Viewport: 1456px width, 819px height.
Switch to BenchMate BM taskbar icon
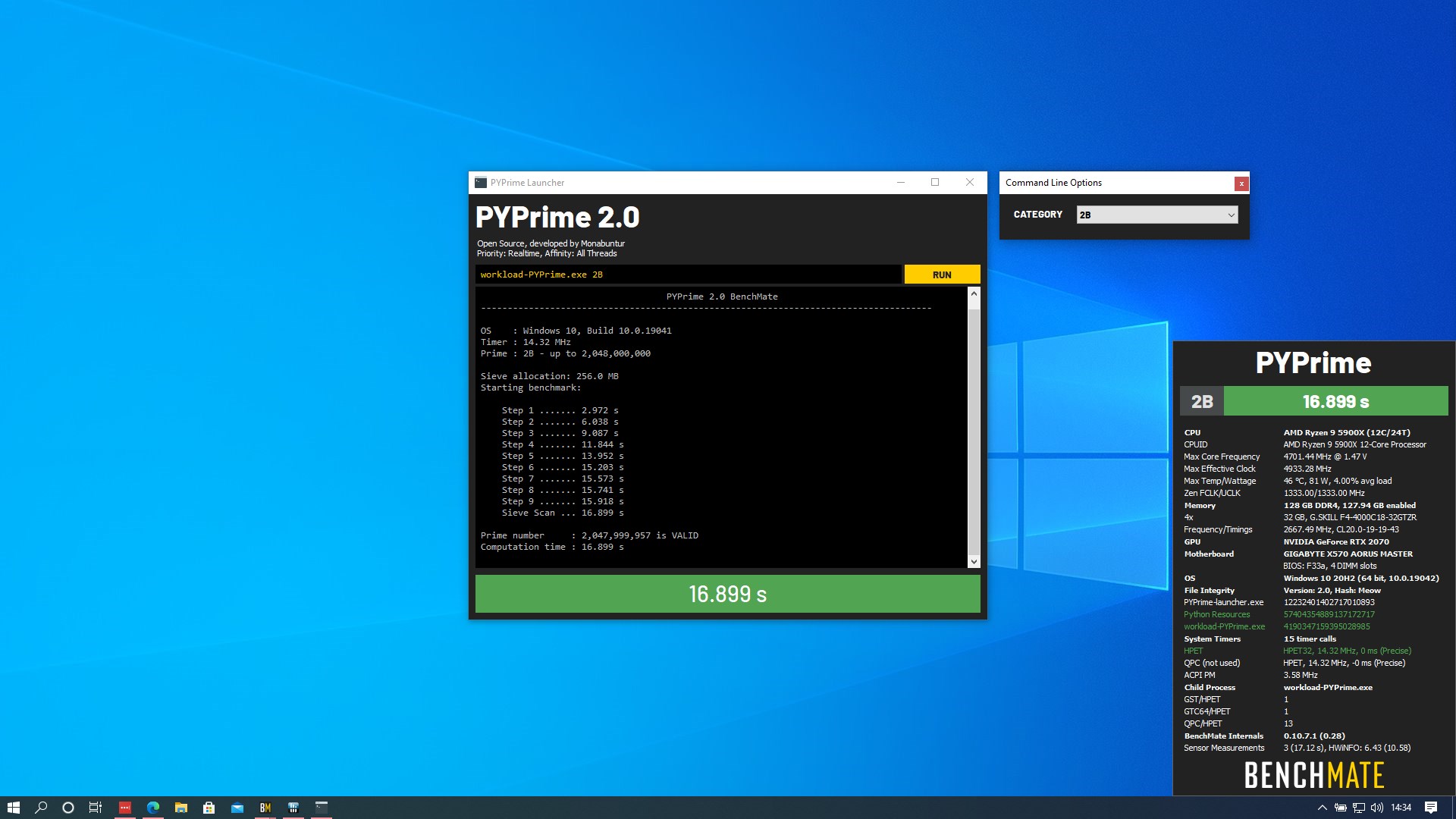tap(265, 808)
